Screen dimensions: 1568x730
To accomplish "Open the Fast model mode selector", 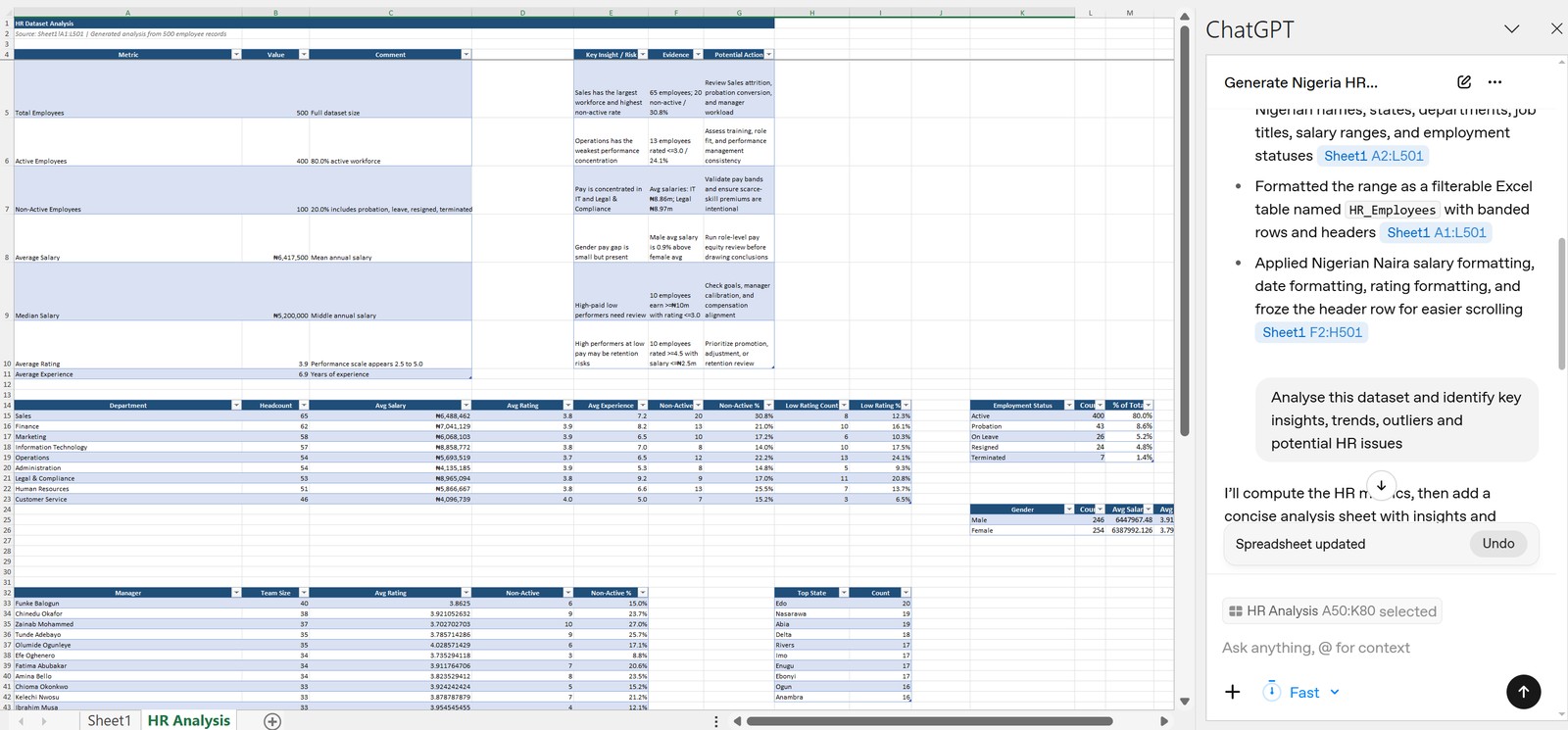I will [1301, 692].
